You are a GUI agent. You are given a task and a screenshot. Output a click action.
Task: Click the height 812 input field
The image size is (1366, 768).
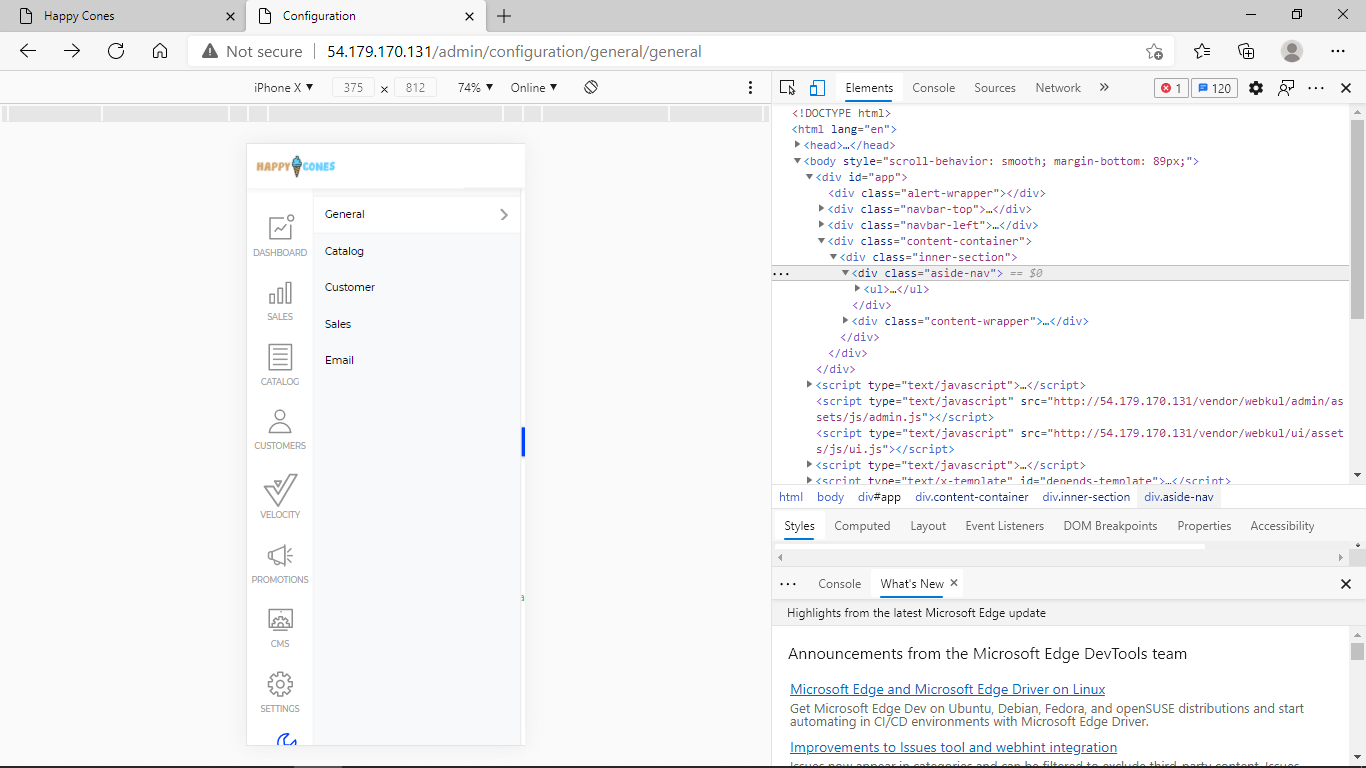(415, 88)
